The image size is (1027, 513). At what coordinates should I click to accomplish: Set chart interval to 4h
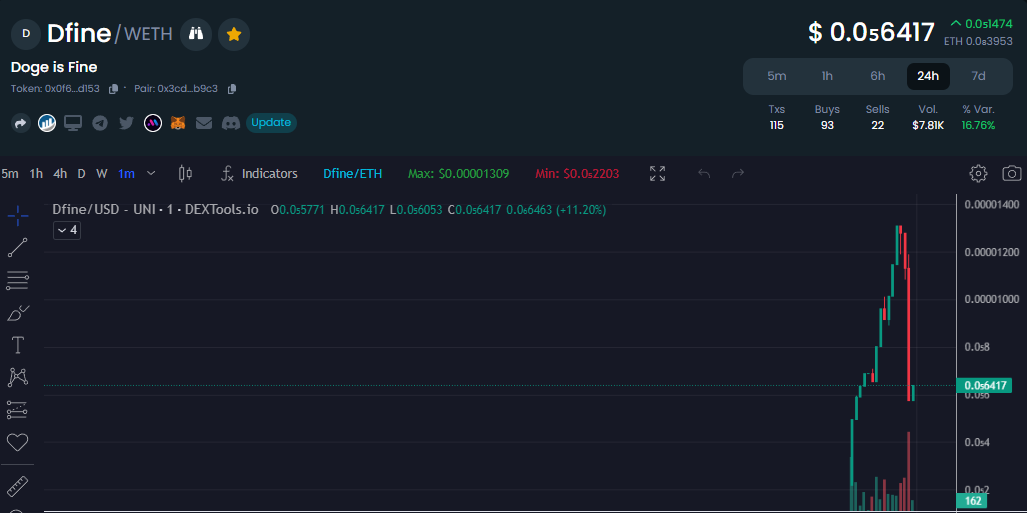(x=60, y=174)
